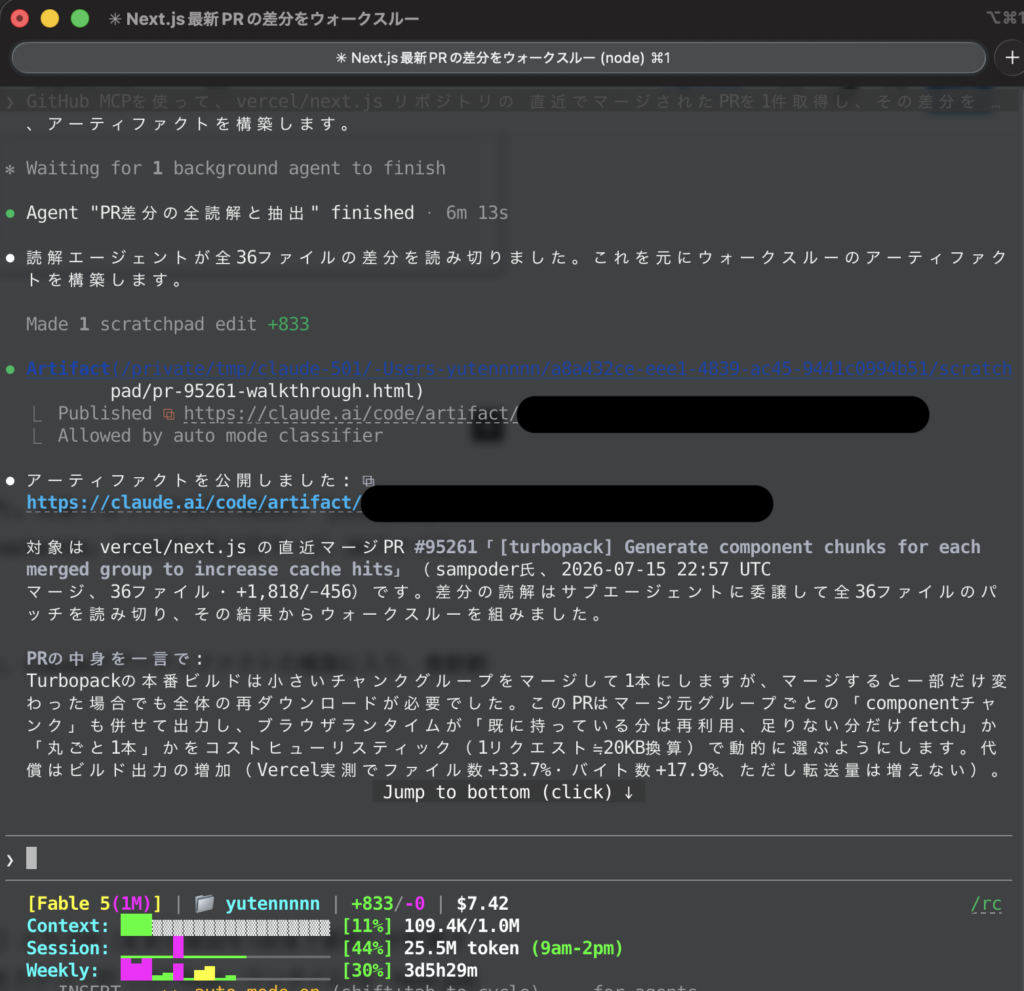Click the yellow minimize window button
1024x991 pixels.
click(x=50, y=18)
